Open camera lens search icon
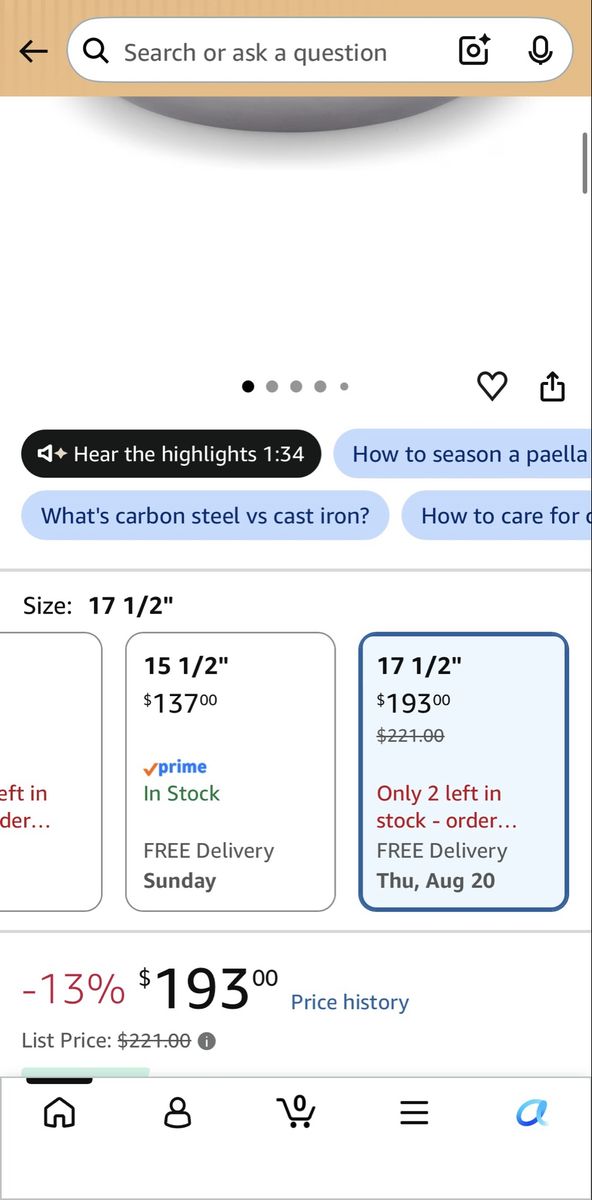592x1200 pixels. pos(474,51)
